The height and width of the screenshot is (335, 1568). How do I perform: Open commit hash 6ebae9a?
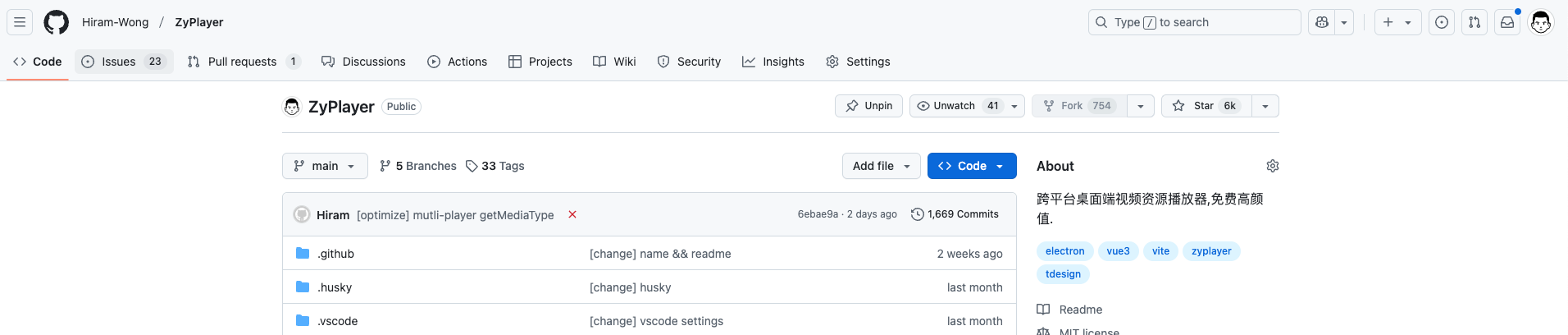[x=818, y=214]
